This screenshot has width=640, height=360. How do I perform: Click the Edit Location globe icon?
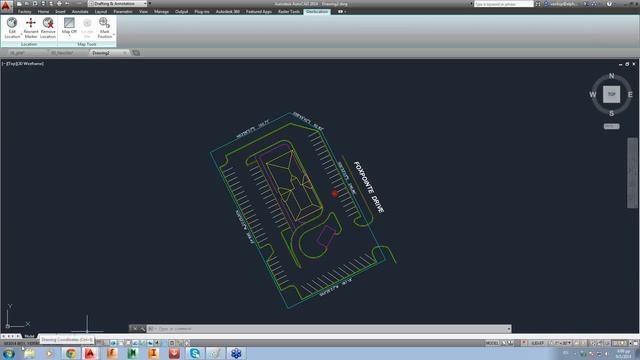point(12,23)
